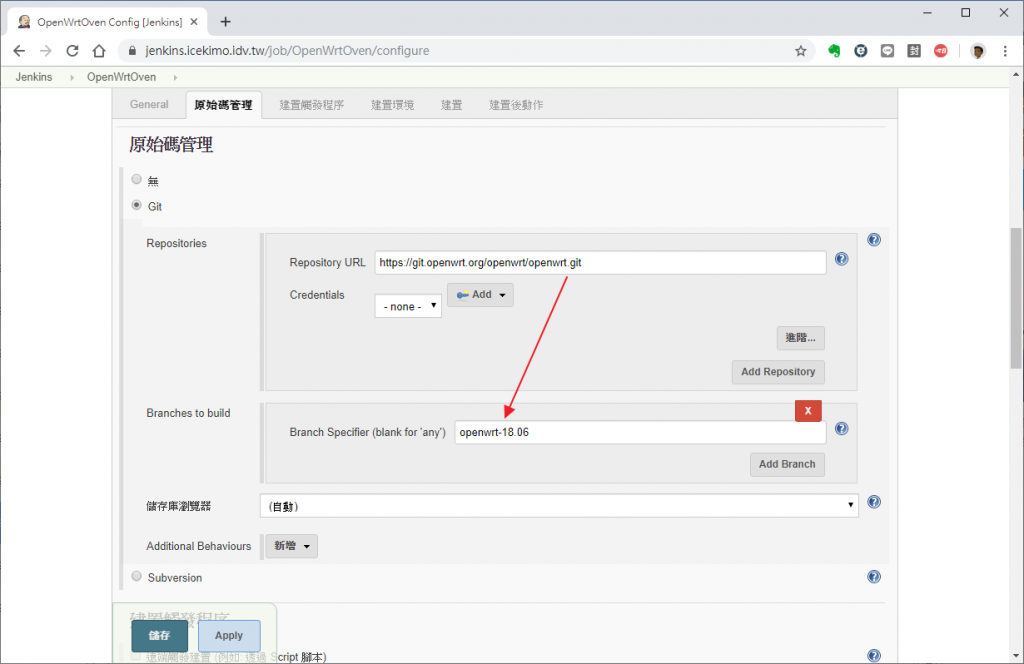Expand the 新增 Additional Behaviours dropdown

[292, 546]
